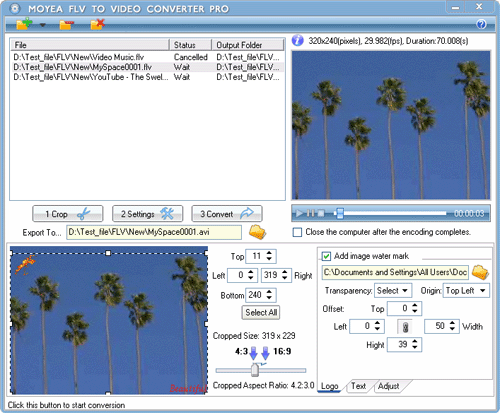
Task: Click the File column header
Action: (90, 45)
